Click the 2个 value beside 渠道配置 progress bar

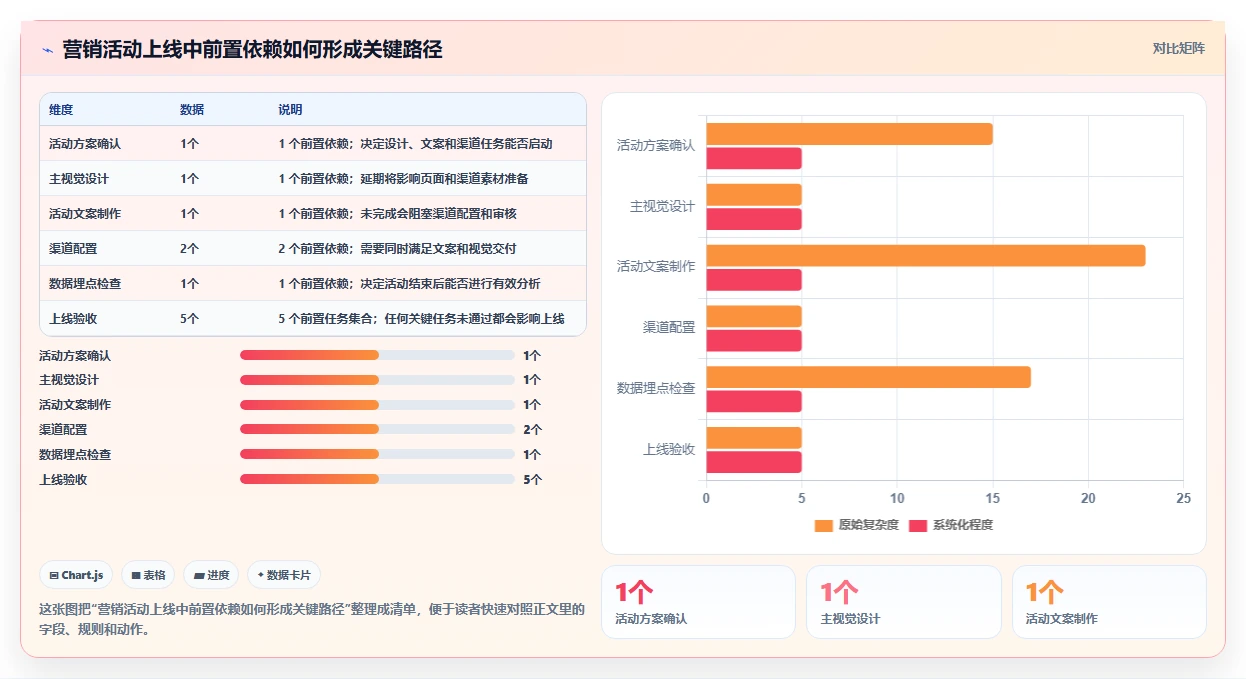(533, 429)
